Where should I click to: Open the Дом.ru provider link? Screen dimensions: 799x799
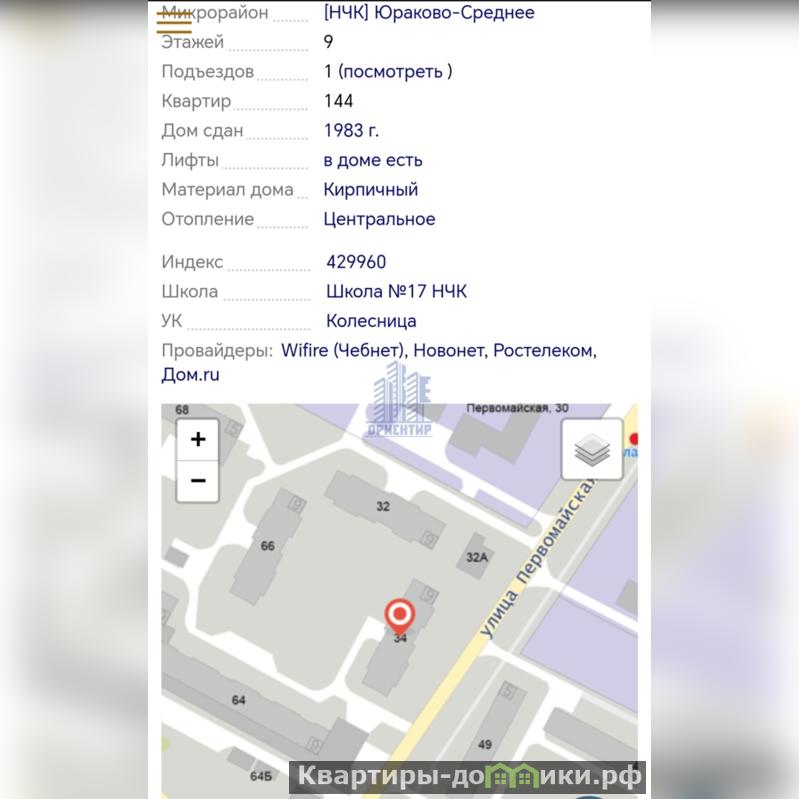tap(191, 375)
